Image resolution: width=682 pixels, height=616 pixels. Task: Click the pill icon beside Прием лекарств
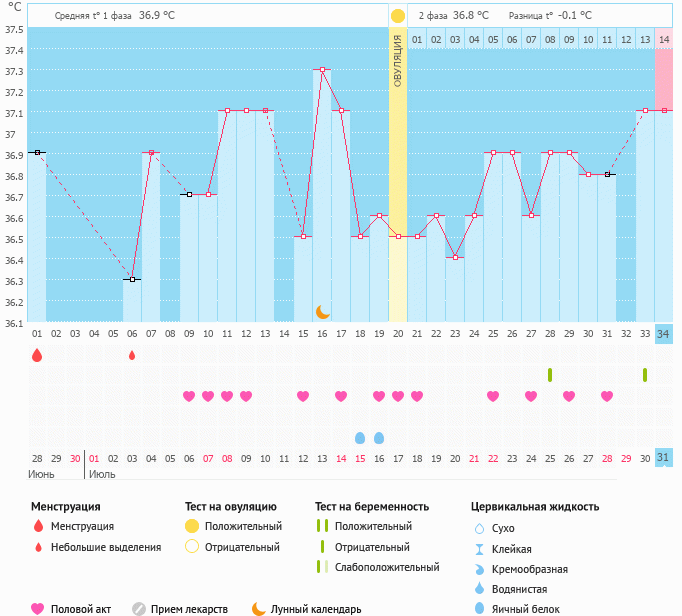140,608
